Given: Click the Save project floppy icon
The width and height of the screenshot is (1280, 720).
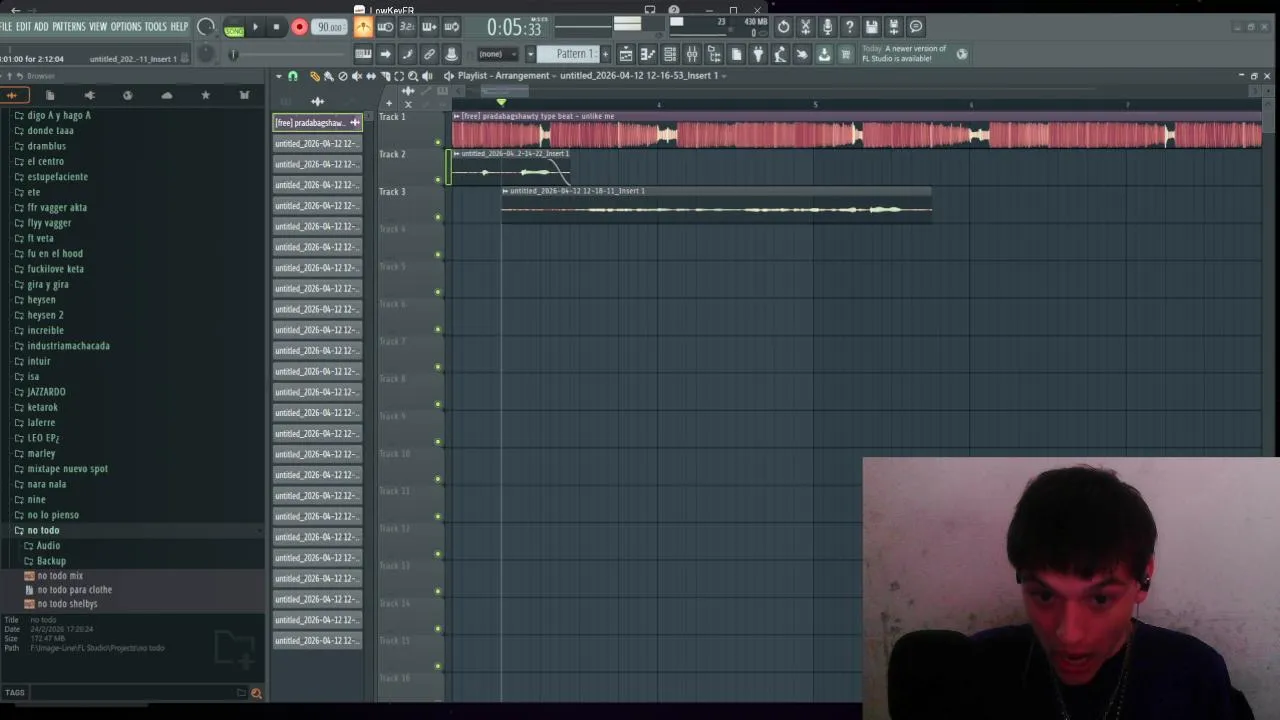Looking at the screenshot, I should pyautogui.click(x=871, y=27).
